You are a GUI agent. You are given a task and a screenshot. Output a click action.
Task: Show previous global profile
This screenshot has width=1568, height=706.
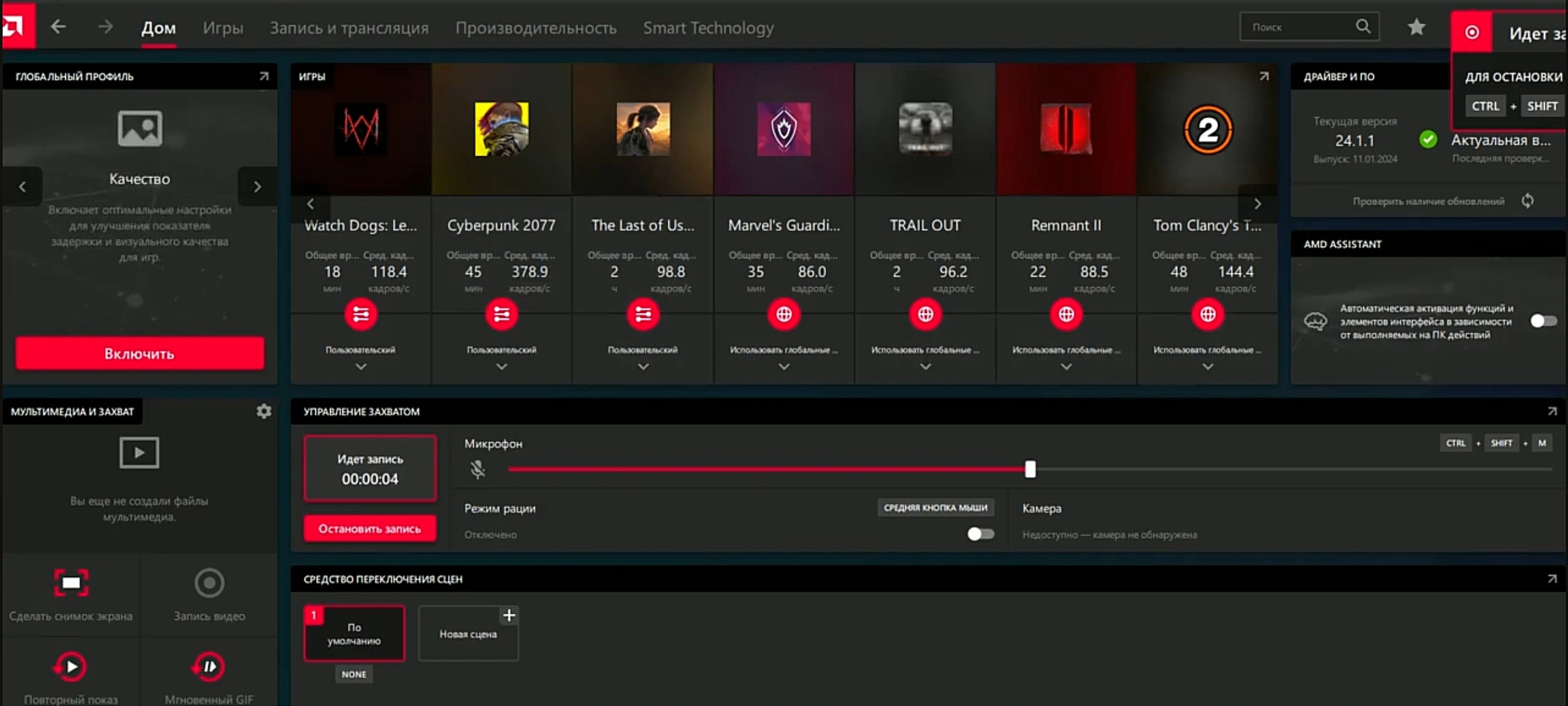pyautogui.click(x=22, y=187)
